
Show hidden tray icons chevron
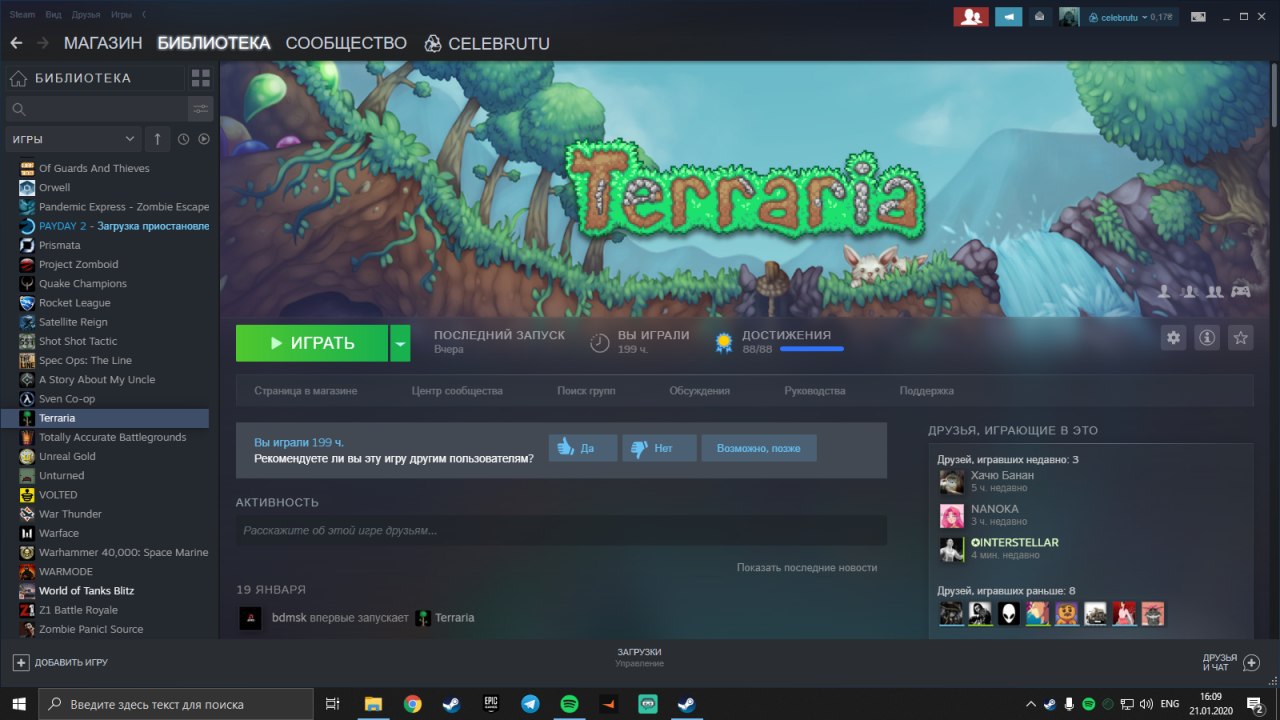coord(1031,704)
